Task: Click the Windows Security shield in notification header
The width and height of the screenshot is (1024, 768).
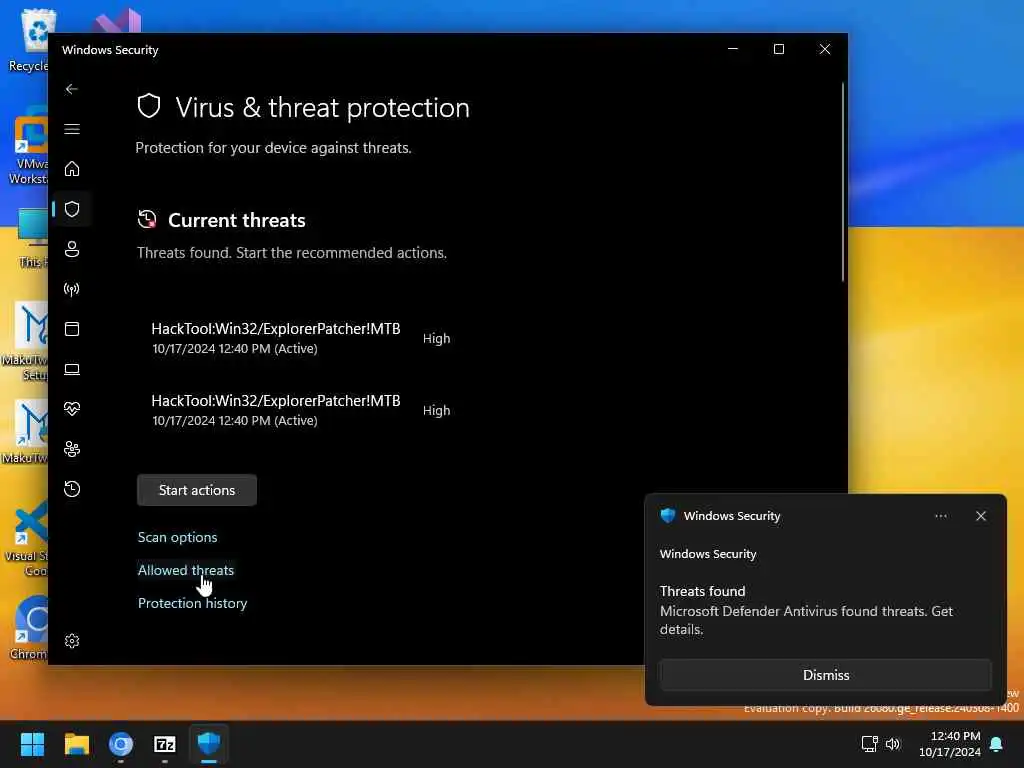Action: (x=667, y=516)
